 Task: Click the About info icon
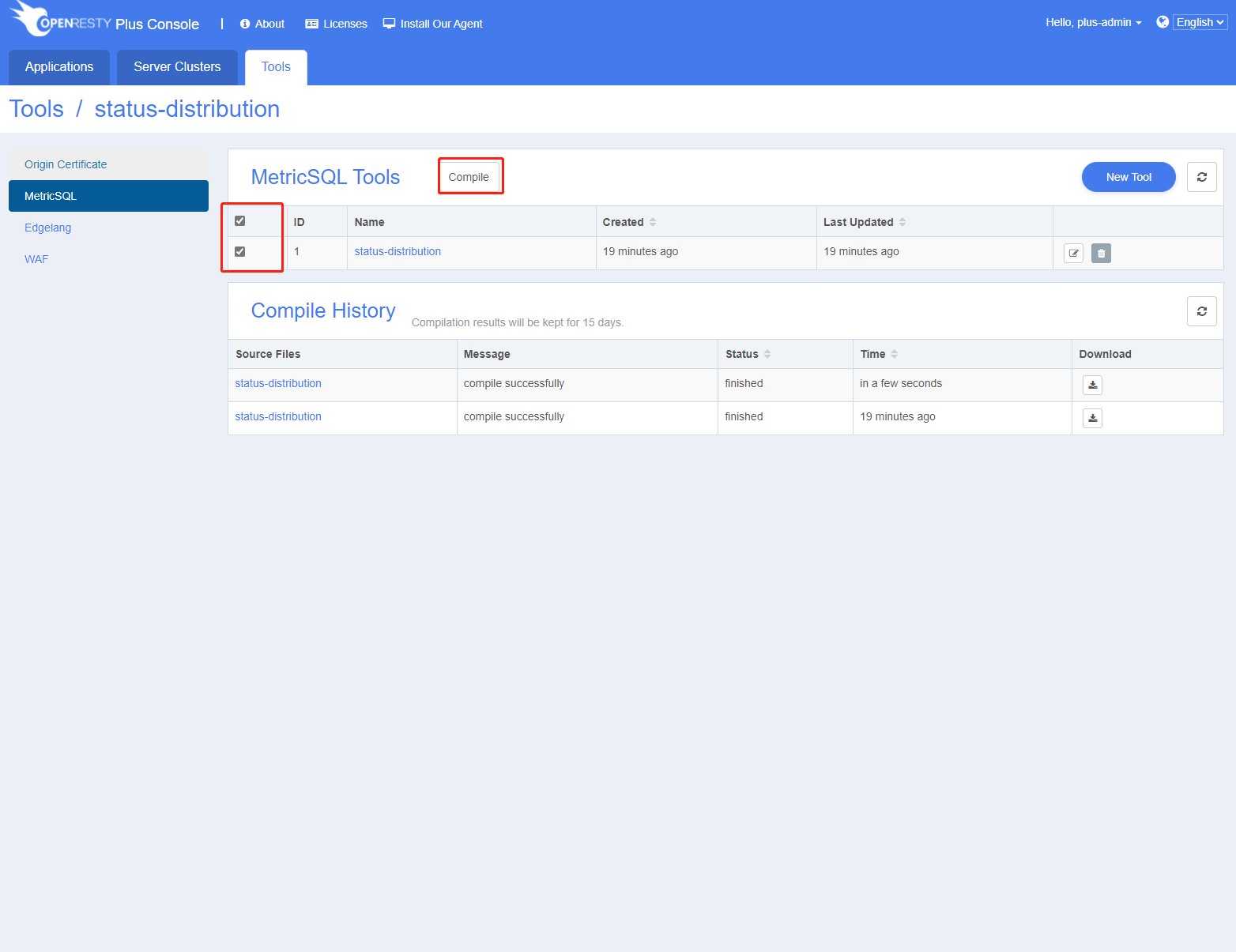coord(245,24)
